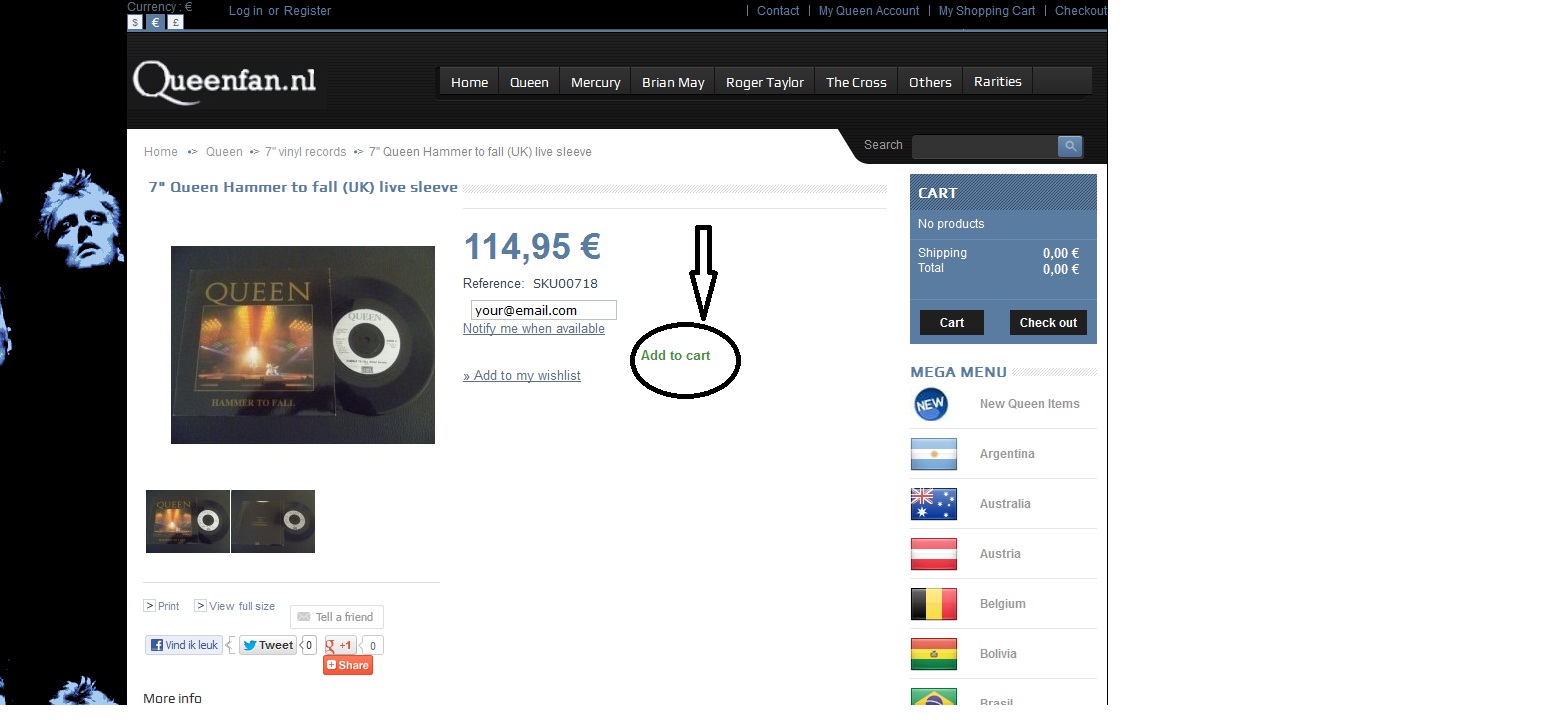This screenshot has height=720, width=1564.
Task: Go to My Queen Account
Action: click(x=869, y=11)
